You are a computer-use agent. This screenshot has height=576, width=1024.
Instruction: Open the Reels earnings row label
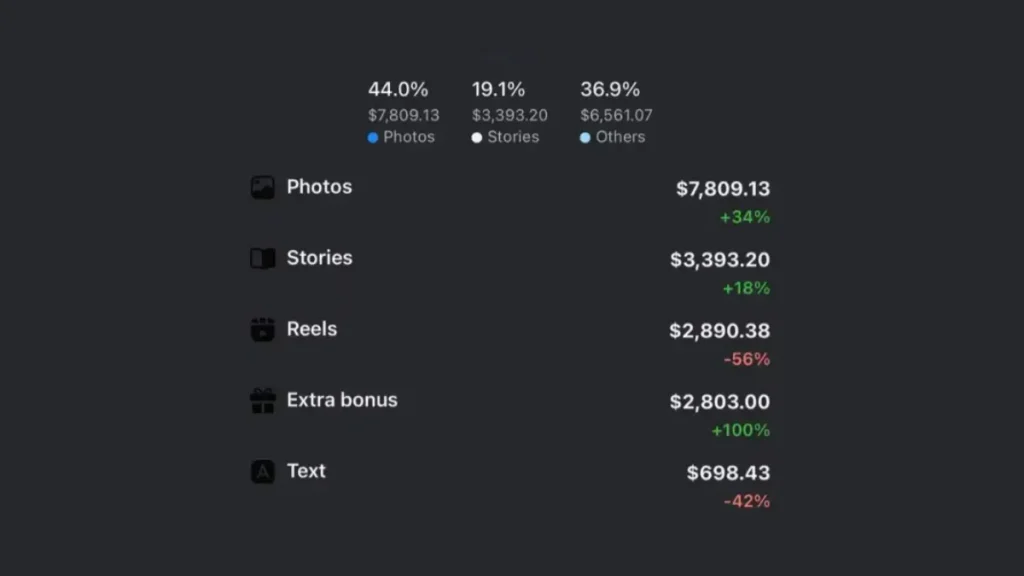311,329
